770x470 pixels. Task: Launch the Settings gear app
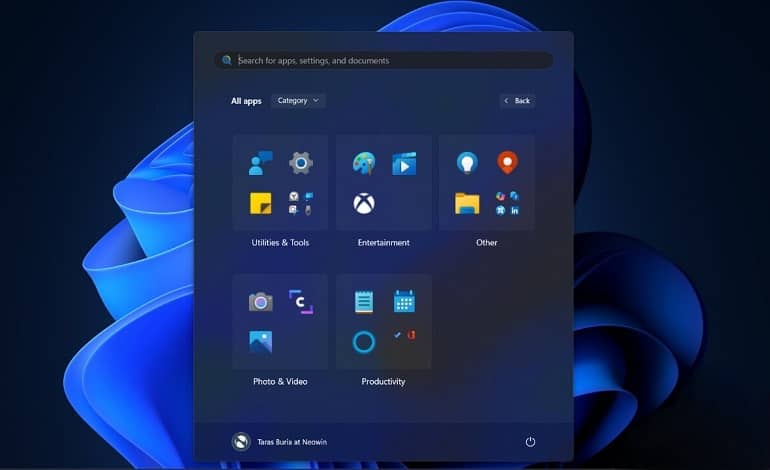301,163
